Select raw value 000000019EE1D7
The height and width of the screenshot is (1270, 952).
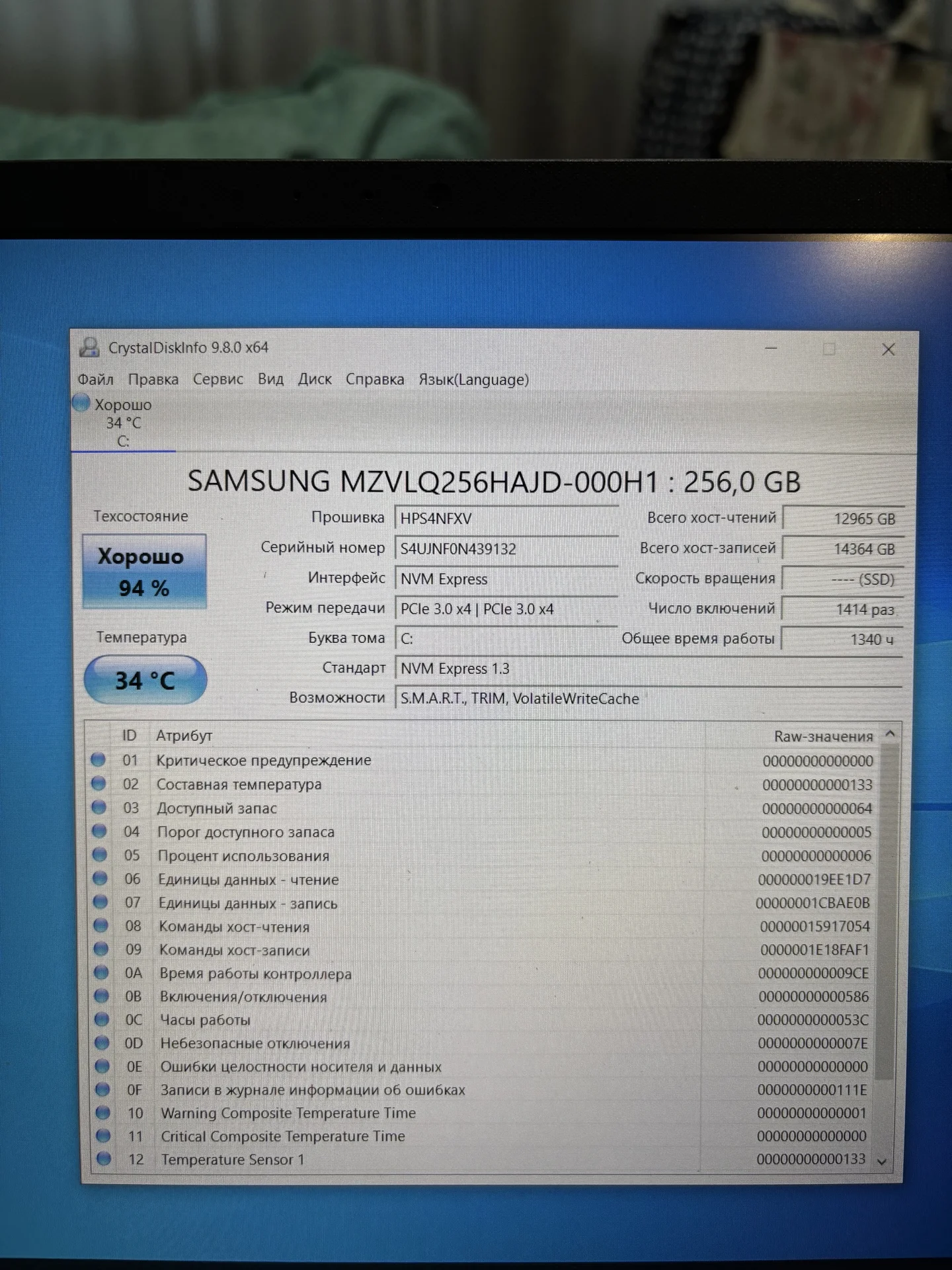[x=814, y=879]
